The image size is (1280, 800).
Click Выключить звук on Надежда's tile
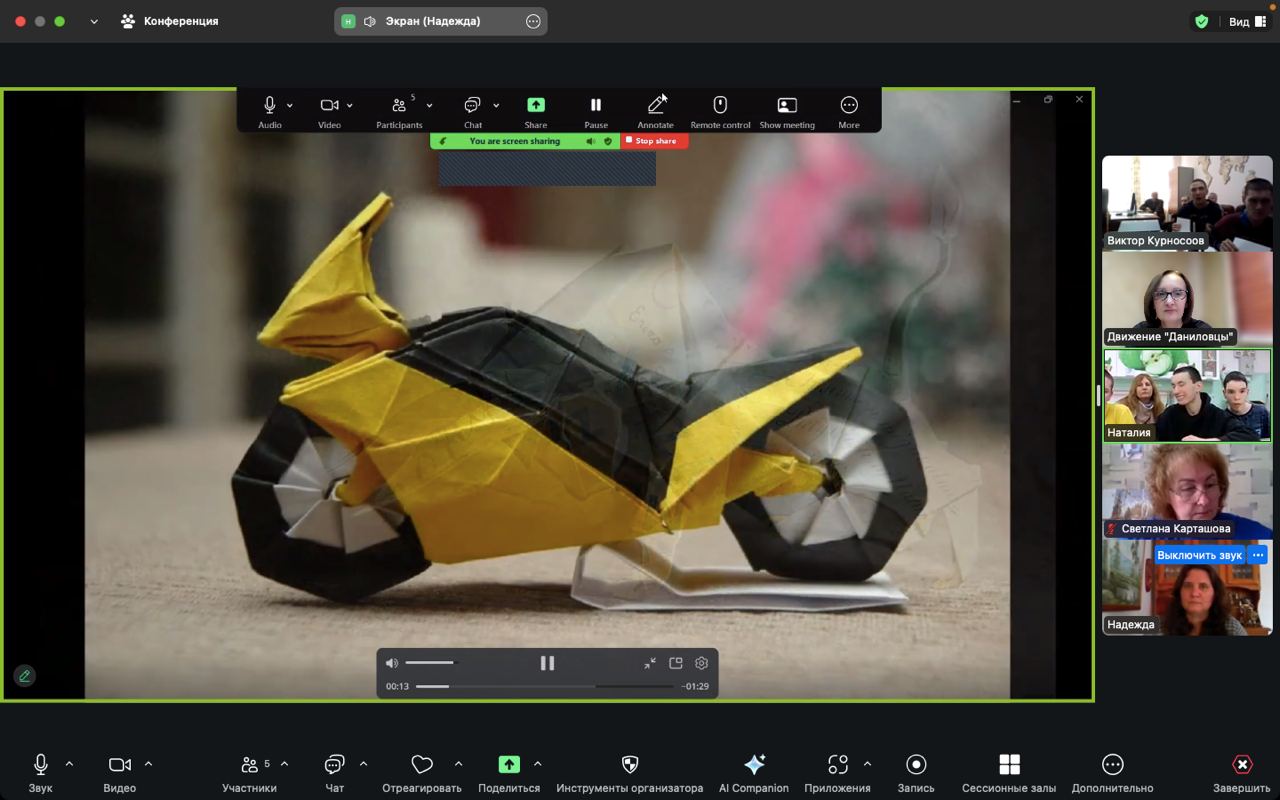click(x=1199, y=555)
